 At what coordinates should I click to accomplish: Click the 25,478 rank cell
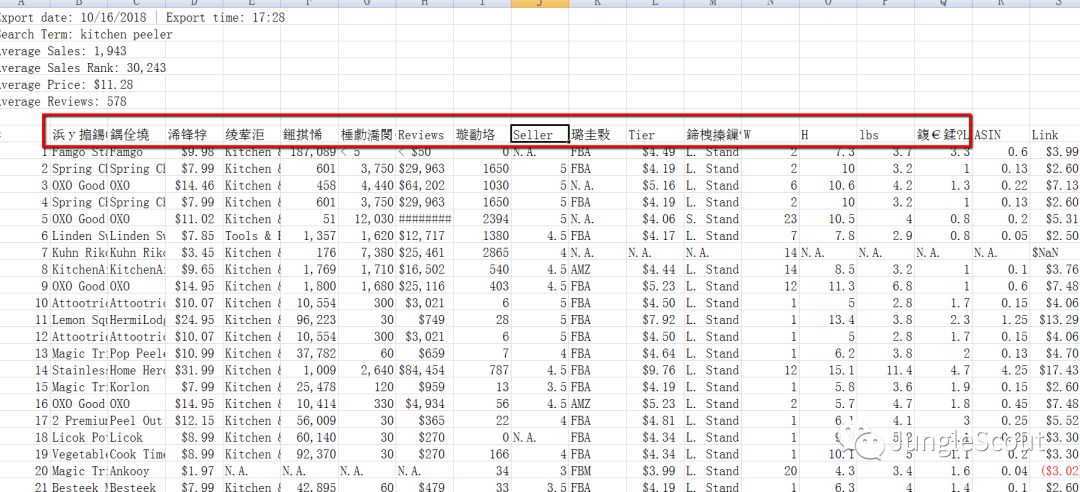click(x=309, y=387)
